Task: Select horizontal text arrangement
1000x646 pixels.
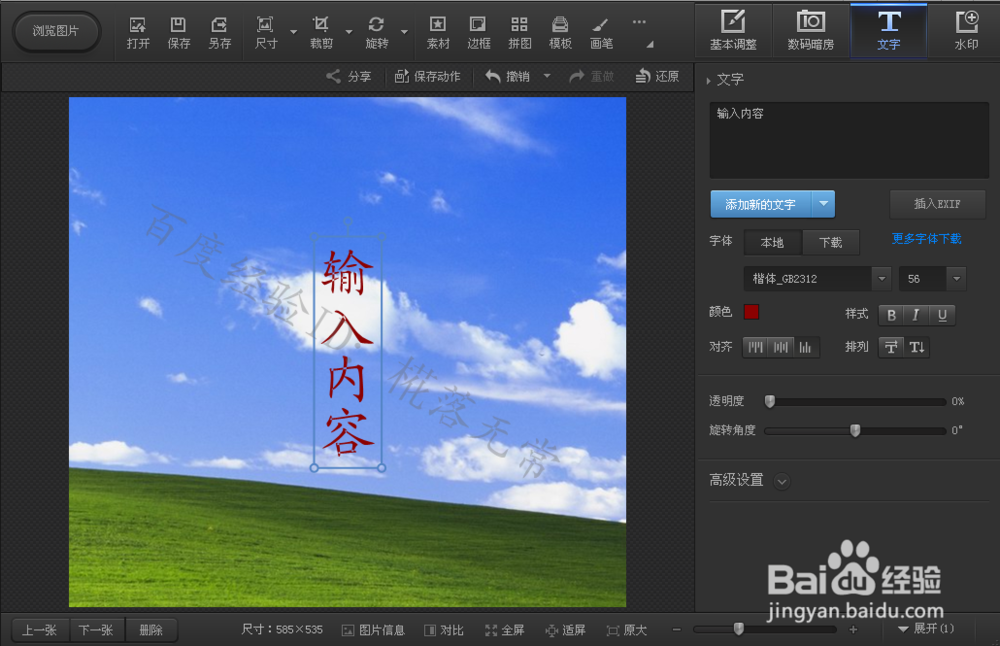Action: pos(892,348)
